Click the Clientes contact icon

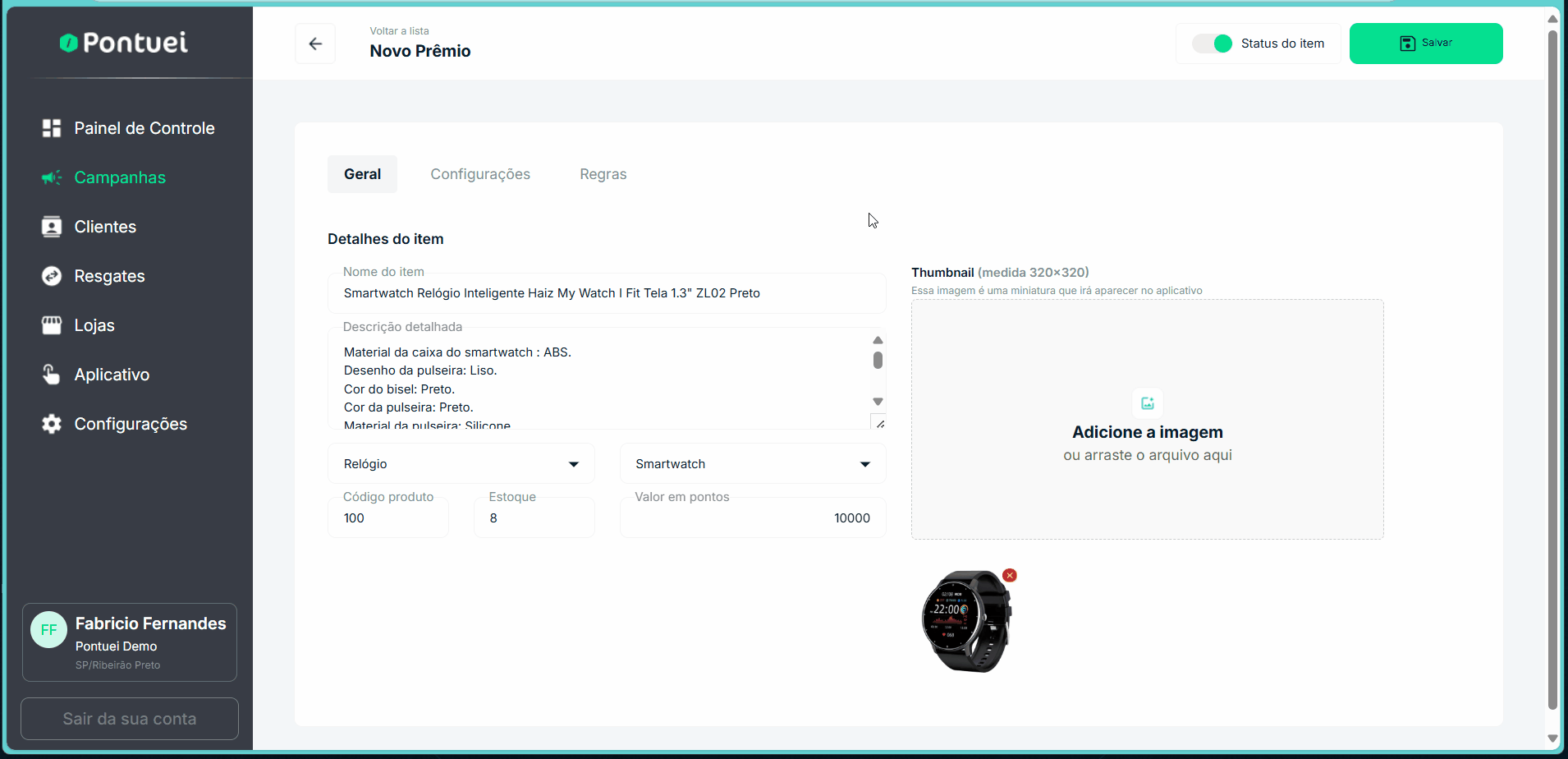point(52,227)
